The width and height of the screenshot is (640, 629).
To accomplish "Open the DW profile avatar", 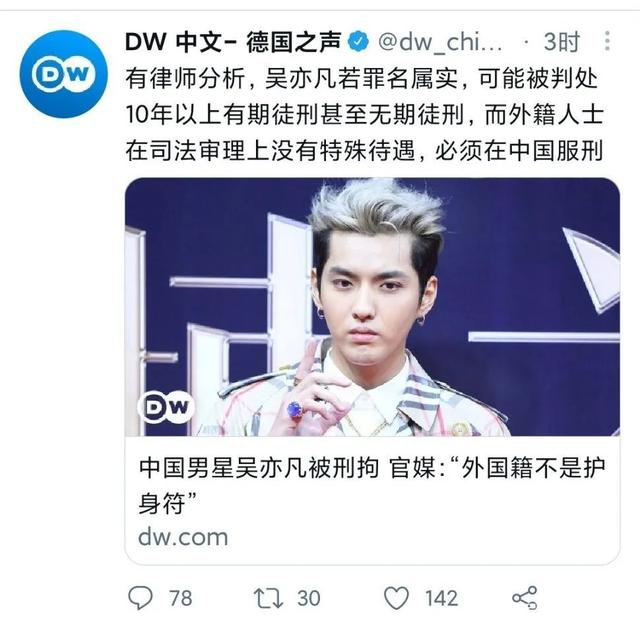I will coord(63,73).
